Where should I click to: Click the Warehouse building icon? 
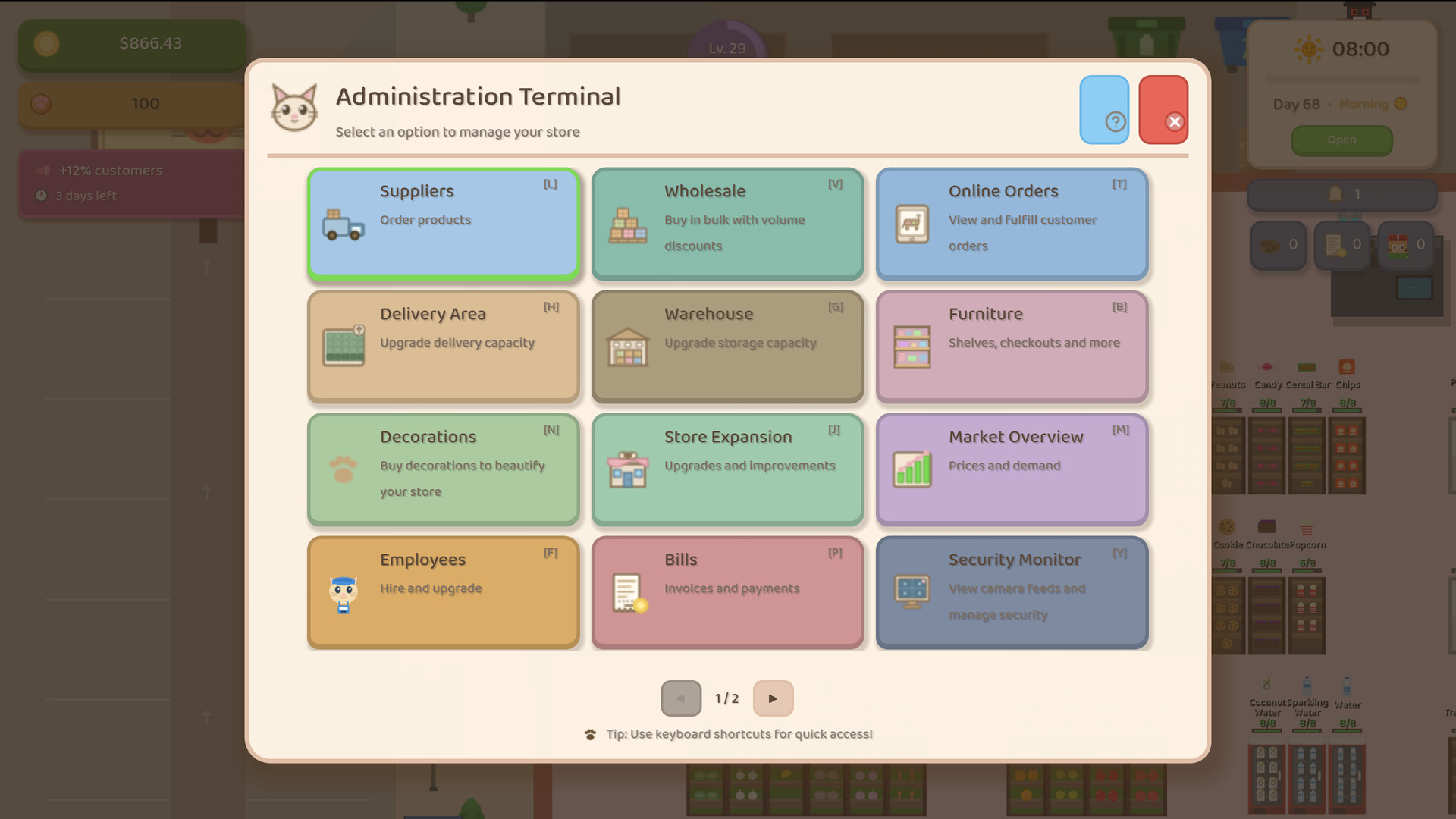(628, 347)
